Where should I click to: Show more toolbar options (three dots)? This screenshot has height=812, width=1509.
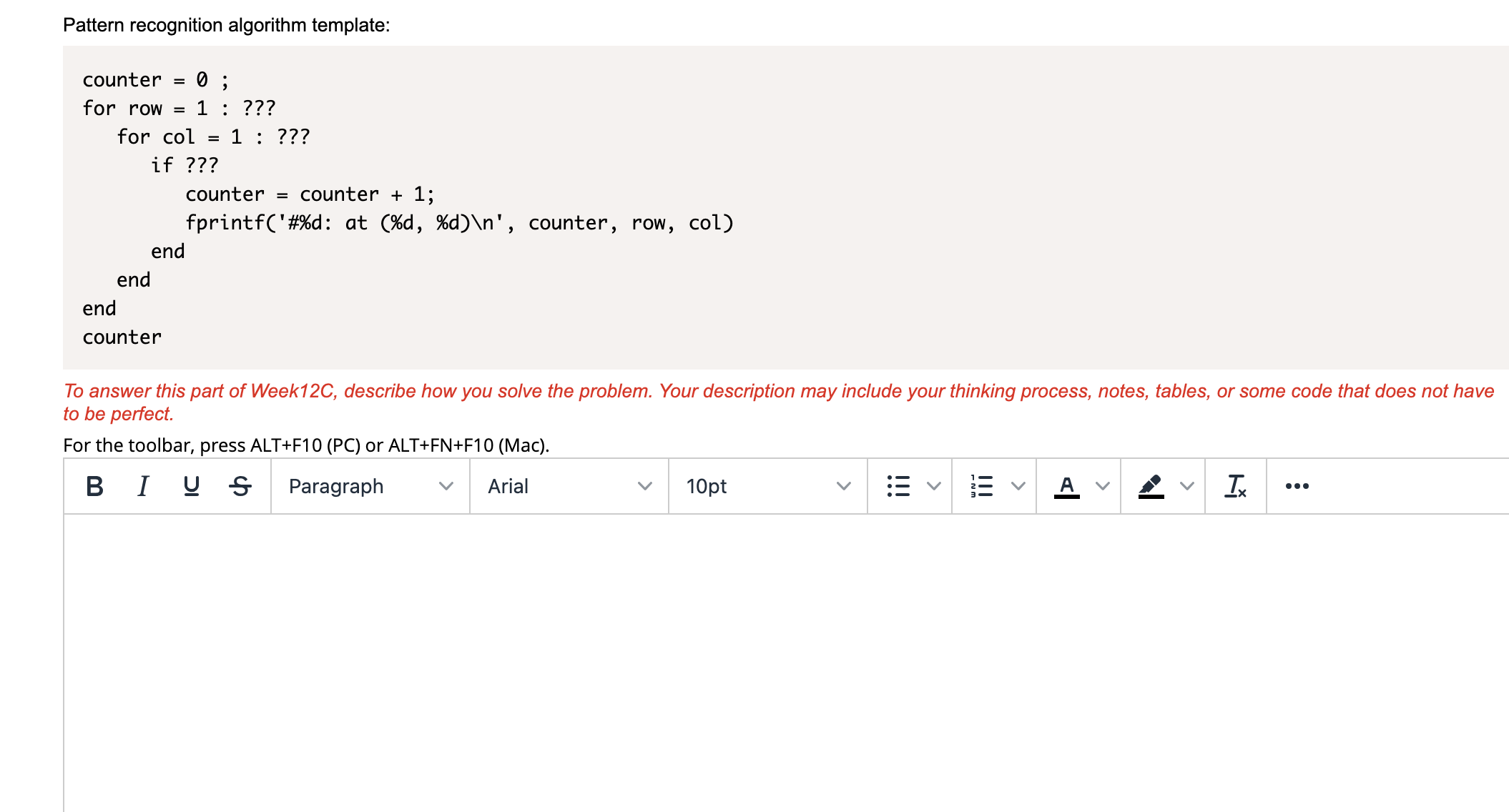1297,486
